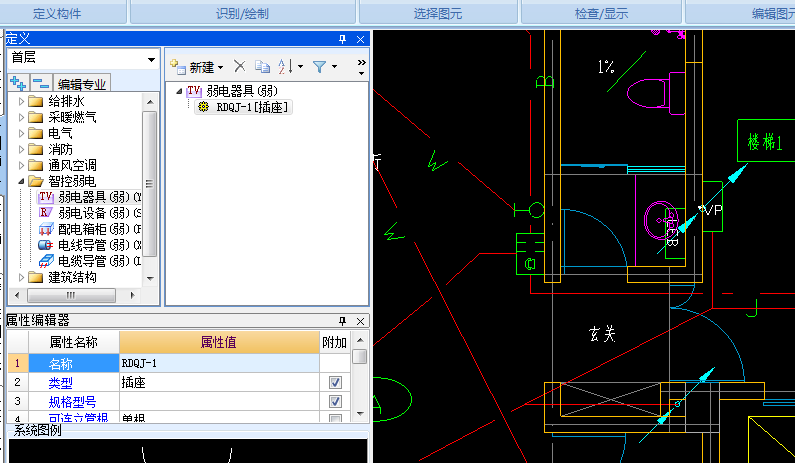The height and width of the screenshot is (463, 795).
Task: Click tree horizontal scrollbar right arrow
Action: click(x=133, y=295)
